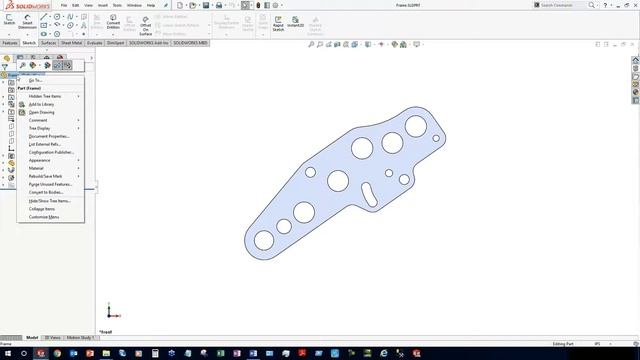Click the Appearances icon in context toolbar
Image resolution: width=640 pixels, height=360 pixels.
[x=33, y=65]
